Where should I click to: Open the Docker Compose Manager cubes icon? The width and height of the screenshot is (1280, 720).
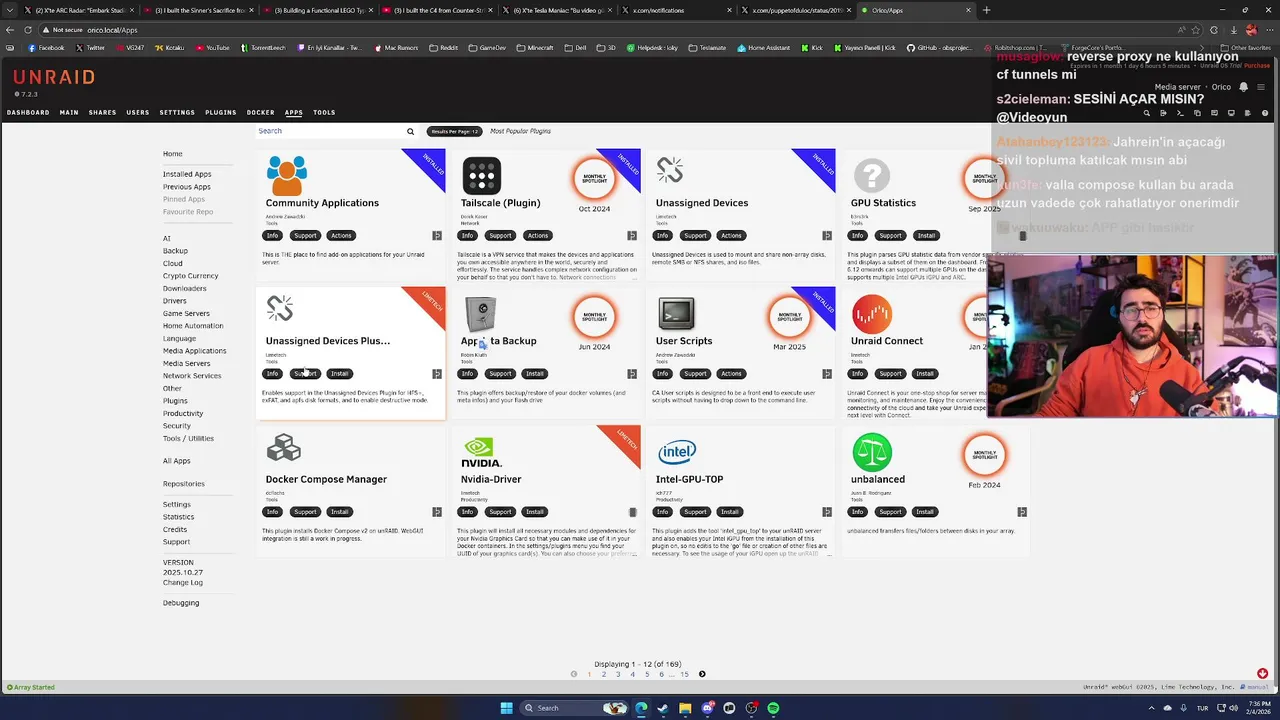pyautogui.click(x=284, y=449)
